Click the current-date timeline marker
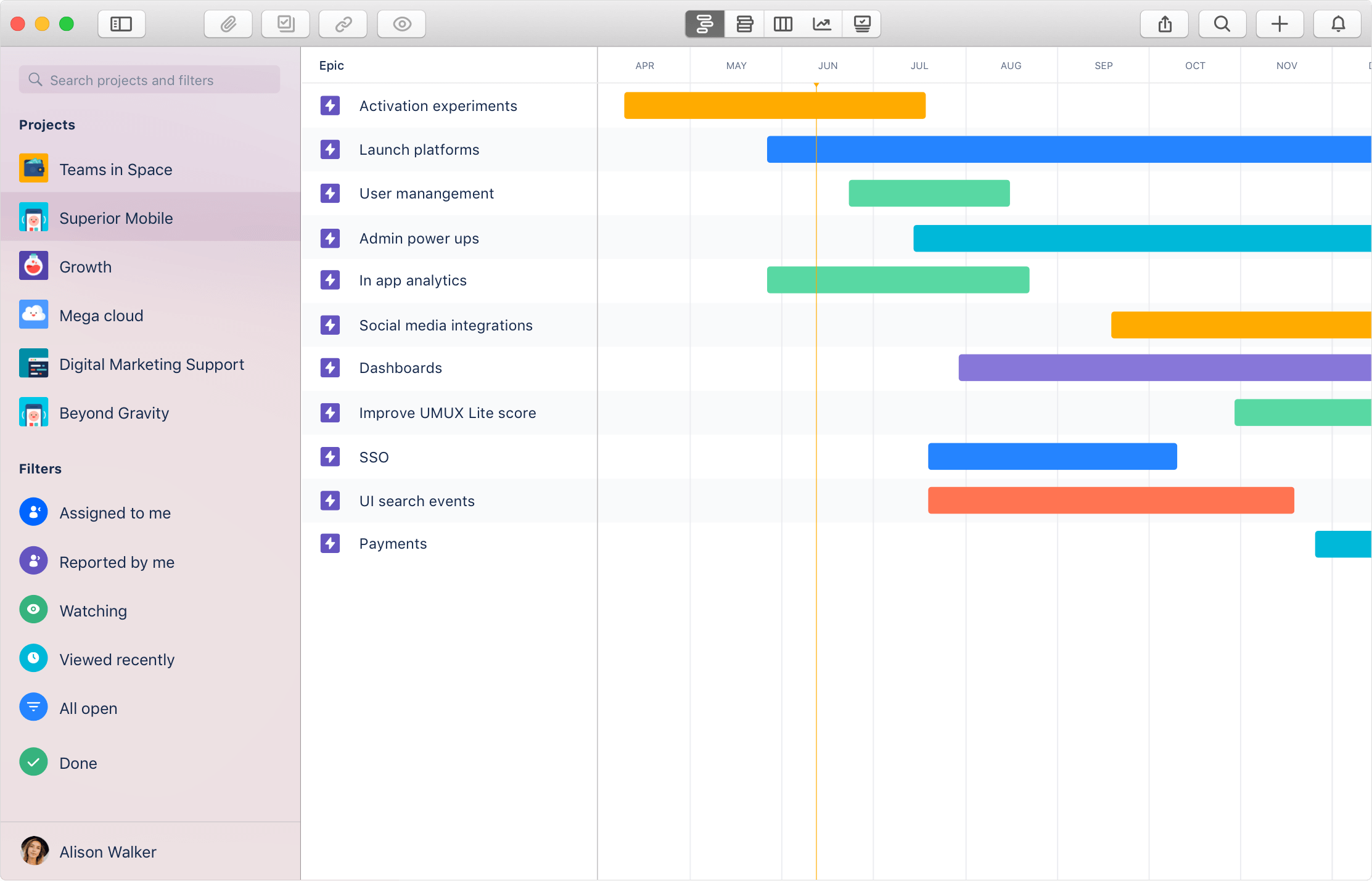 [x=816, y=85]
